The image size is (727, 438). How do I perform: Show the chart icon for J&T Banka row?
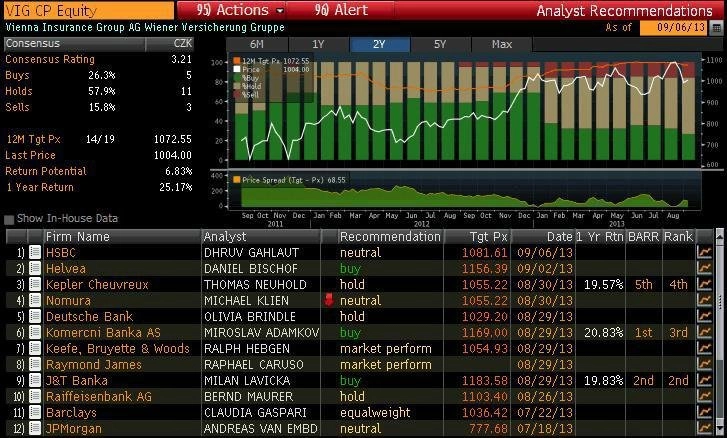point(704,380)
